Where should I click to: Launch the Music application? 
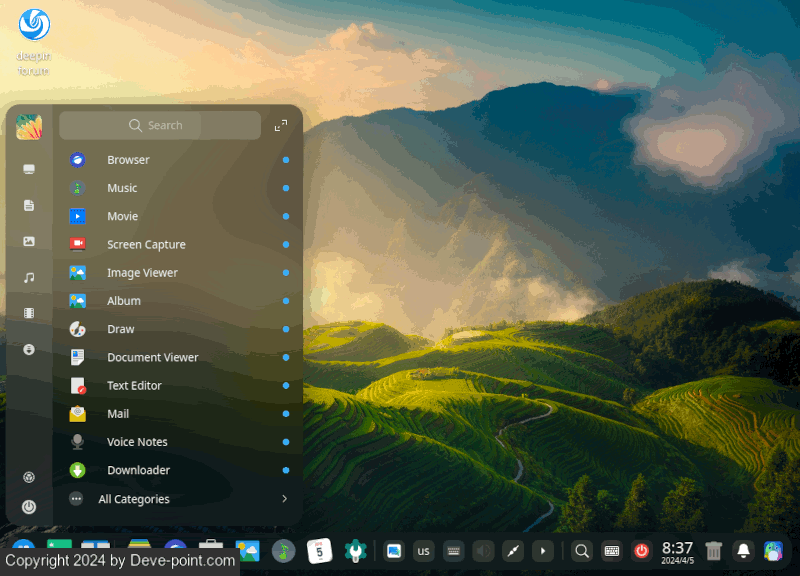tap(122, 188)
